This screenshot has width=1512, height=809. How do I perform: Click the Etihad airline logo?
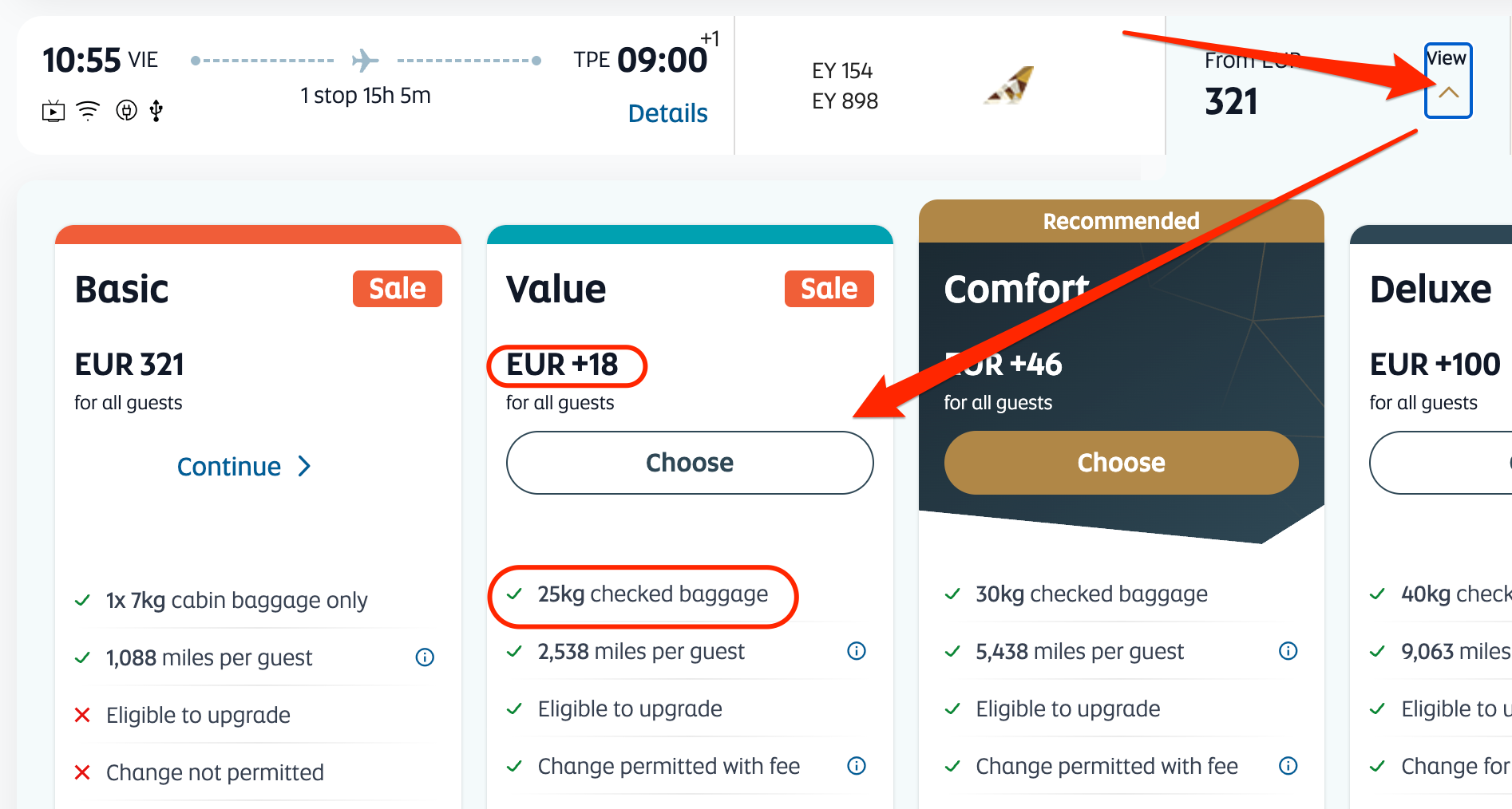pos(1009,85)
